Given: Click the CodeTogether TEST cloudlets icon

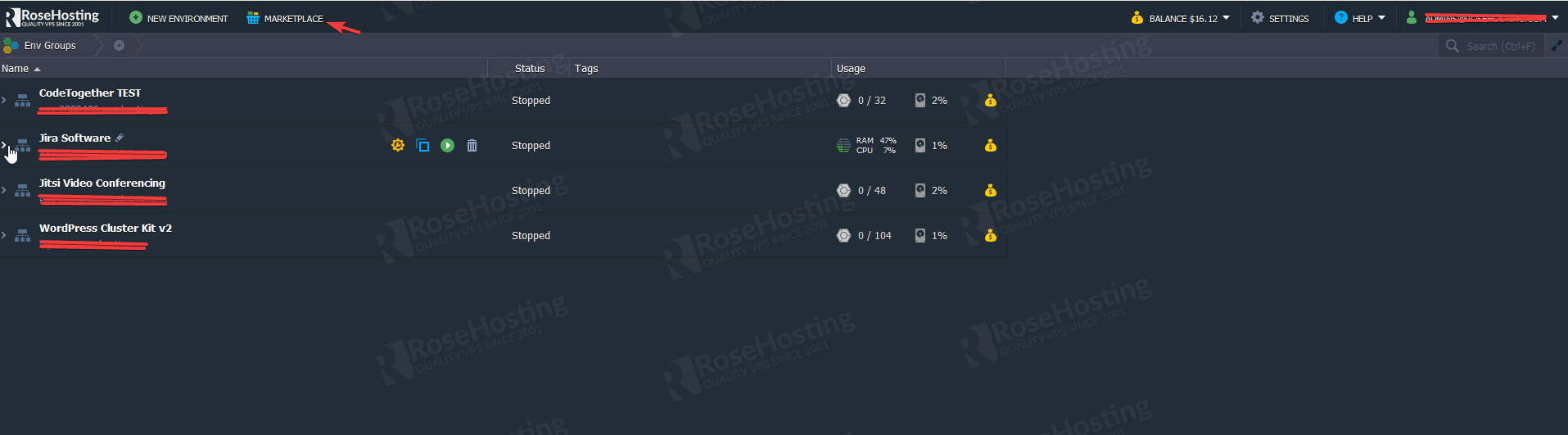Looking at the screenshot, I should (843, 100).
